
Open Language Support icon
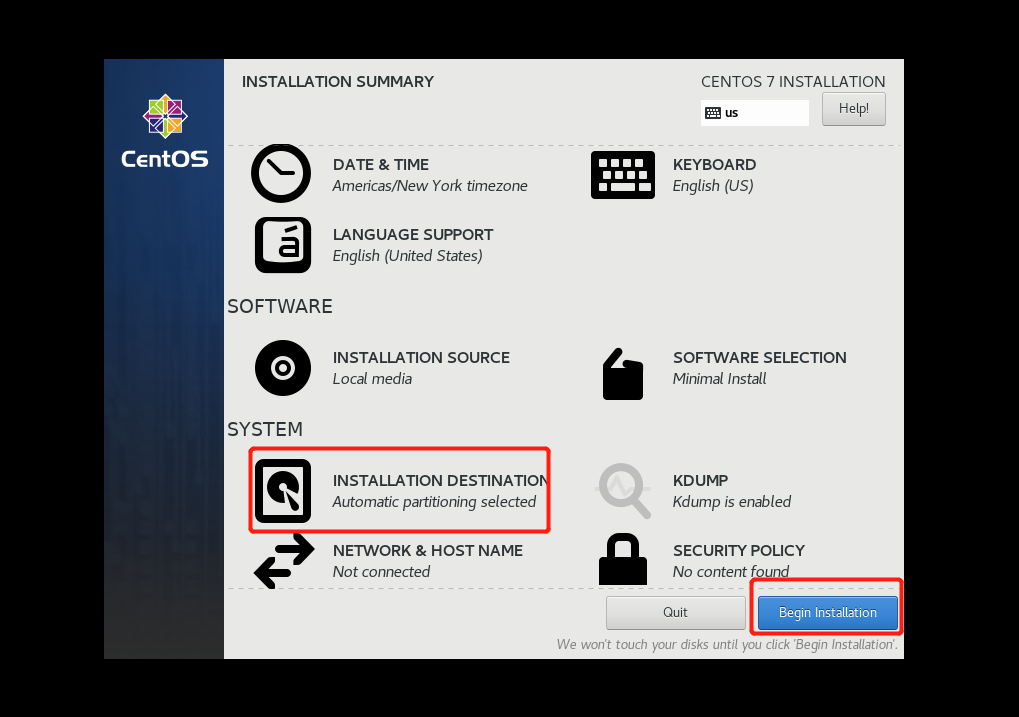point(283,245)
